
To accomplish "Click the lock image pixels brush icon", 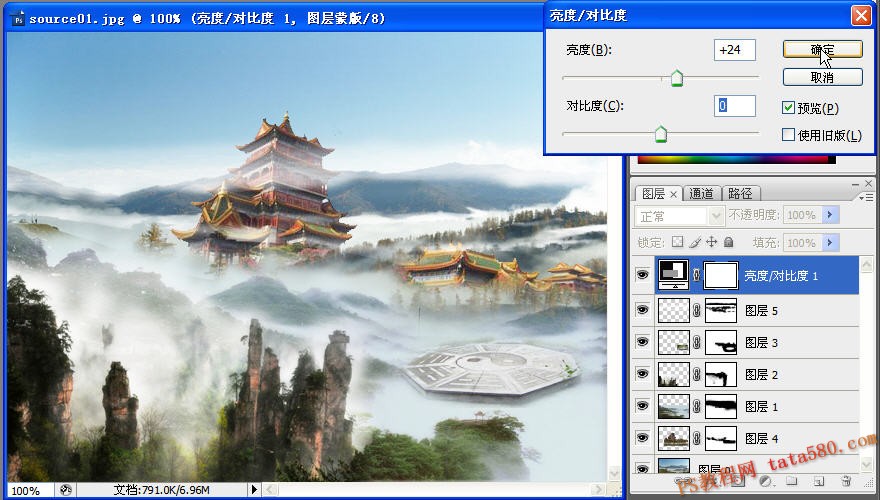I will tap(695, 242).
